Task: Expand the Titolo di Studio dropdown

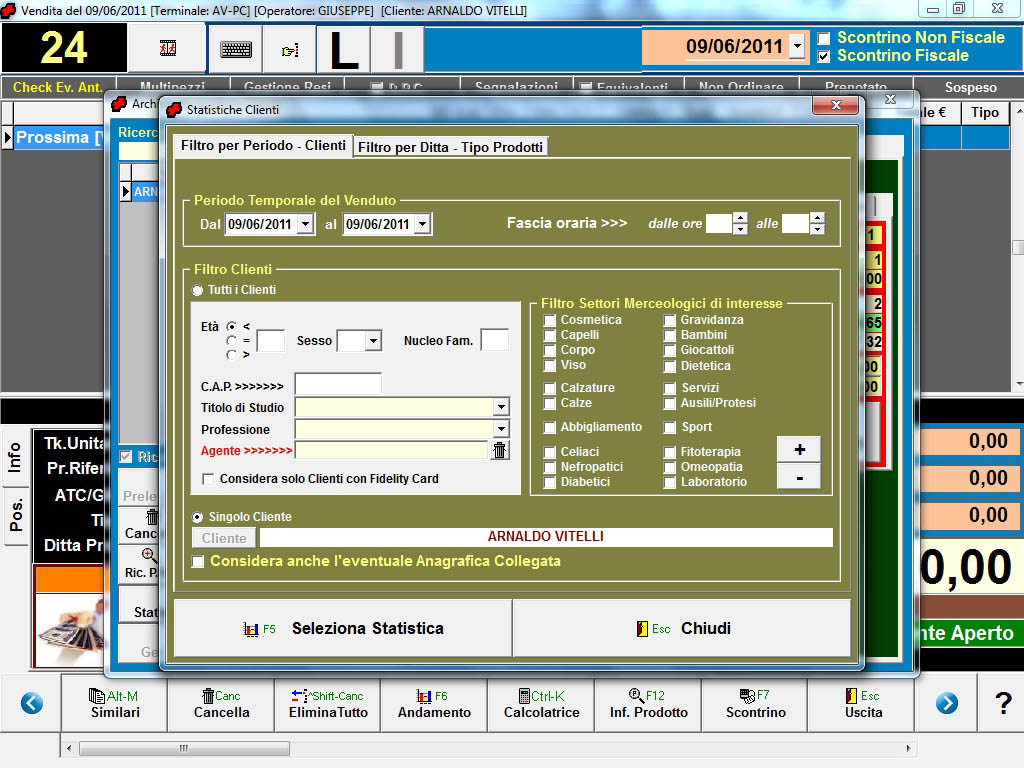Action: tap(501, 407)
